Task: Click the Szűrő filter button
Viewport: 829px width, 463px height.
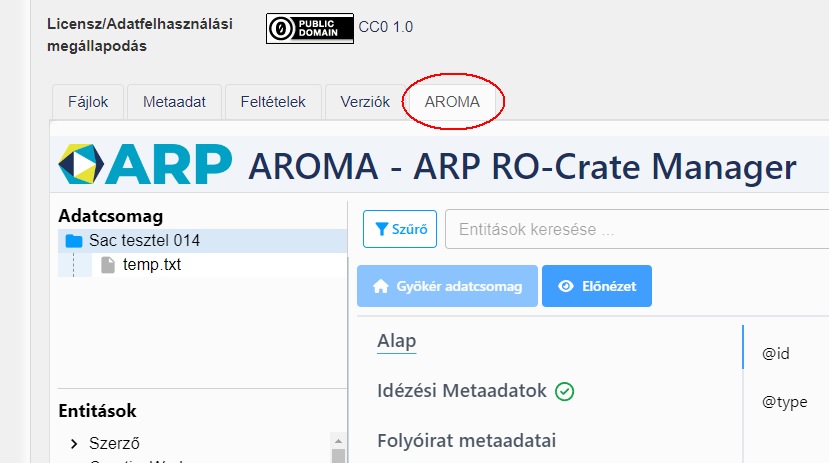Action: pos(400,229)
